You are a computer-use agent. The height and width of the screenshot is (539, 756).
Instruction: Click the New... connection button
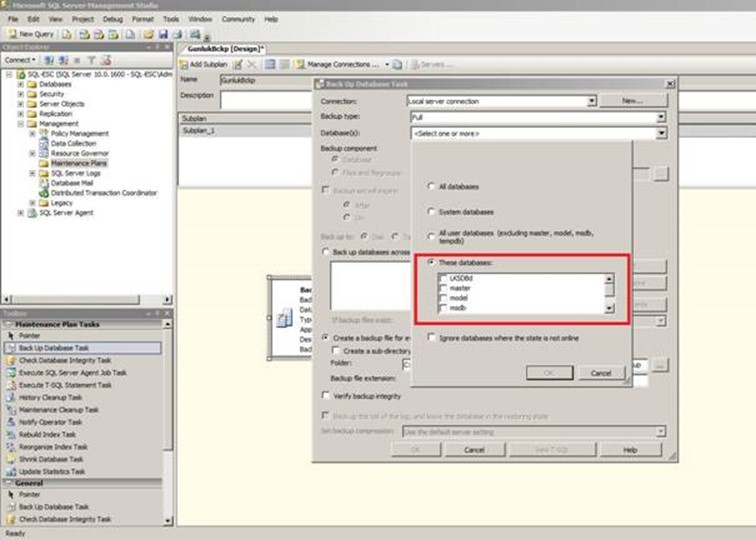(x=634, y=100)
